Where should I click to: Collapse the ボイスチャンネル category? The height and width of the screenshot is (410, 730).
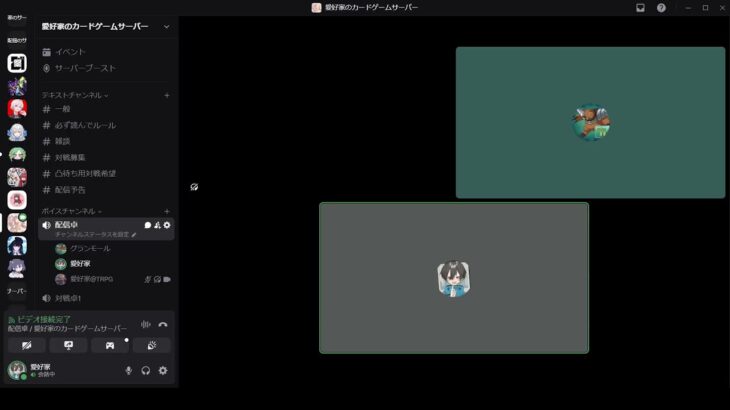pyautogui.click(x=72, y=211)
